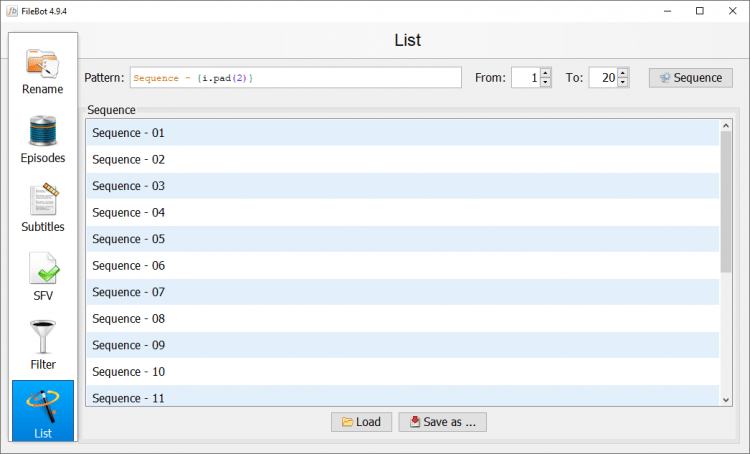Image resolution: width=750 pixels, height=454 pixels.
Task: Select row "Sequence - 05"
Action: click(x=403, y=239)
